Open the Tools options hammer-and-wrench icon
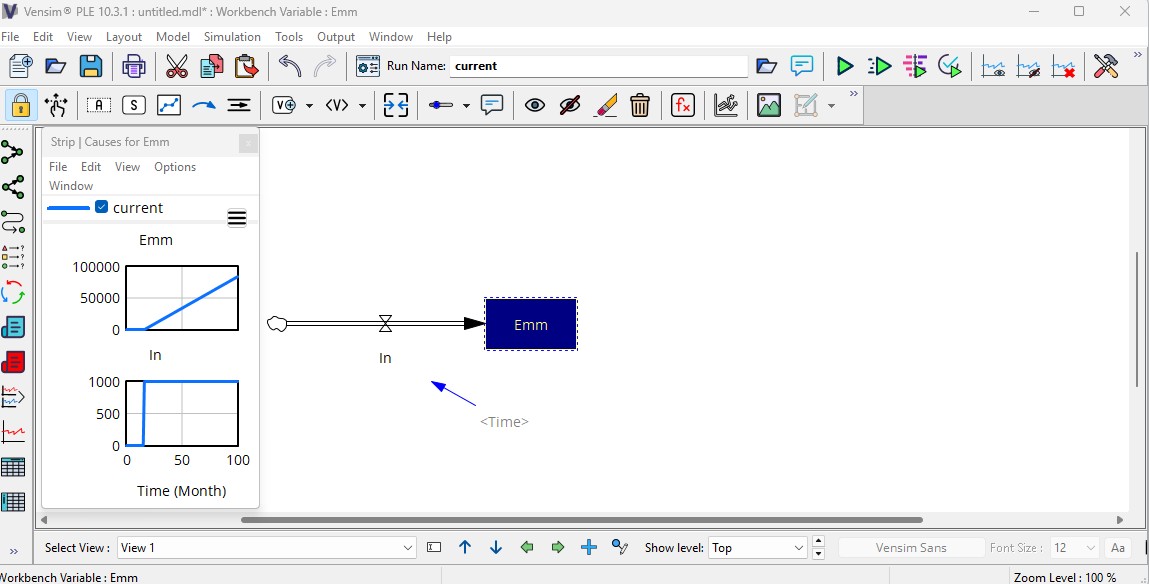The image size is (1149, 584). click(x=1106, y=66)
